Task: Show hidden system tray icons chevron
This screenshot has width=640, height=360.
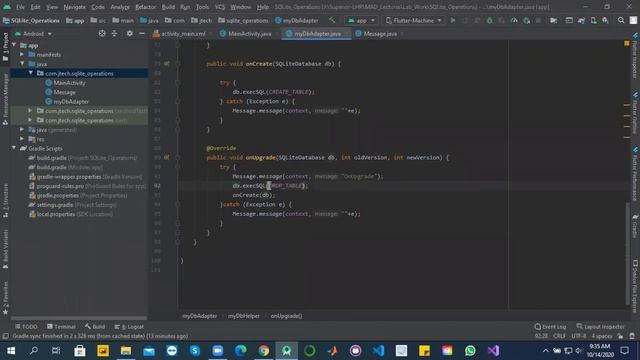Action: coord(545,351)
